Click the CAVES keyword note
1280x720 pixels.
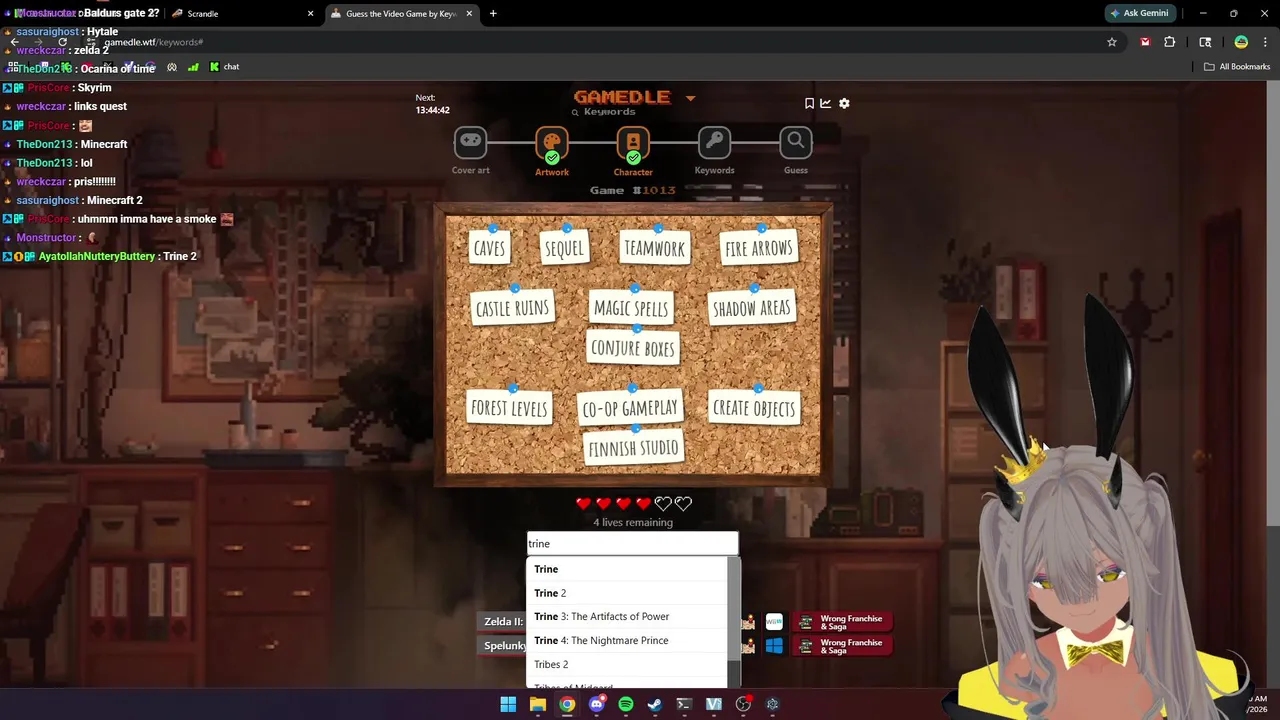coord(489,247)
